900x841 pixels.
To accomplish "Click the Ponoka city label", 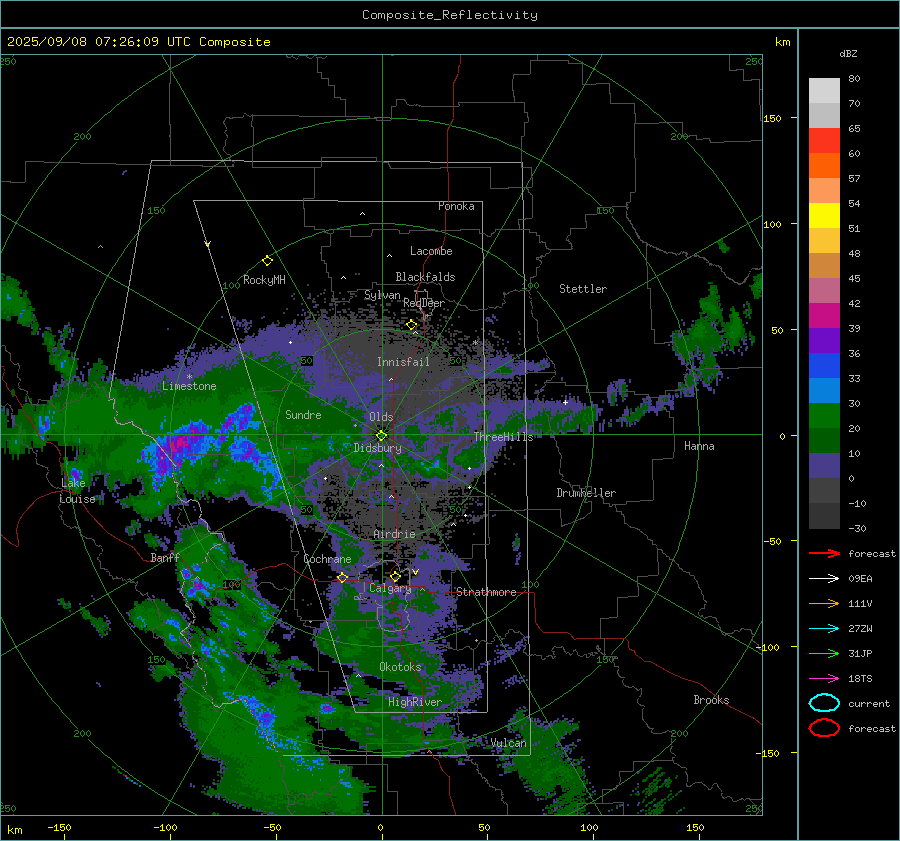I will click(456, 206).
